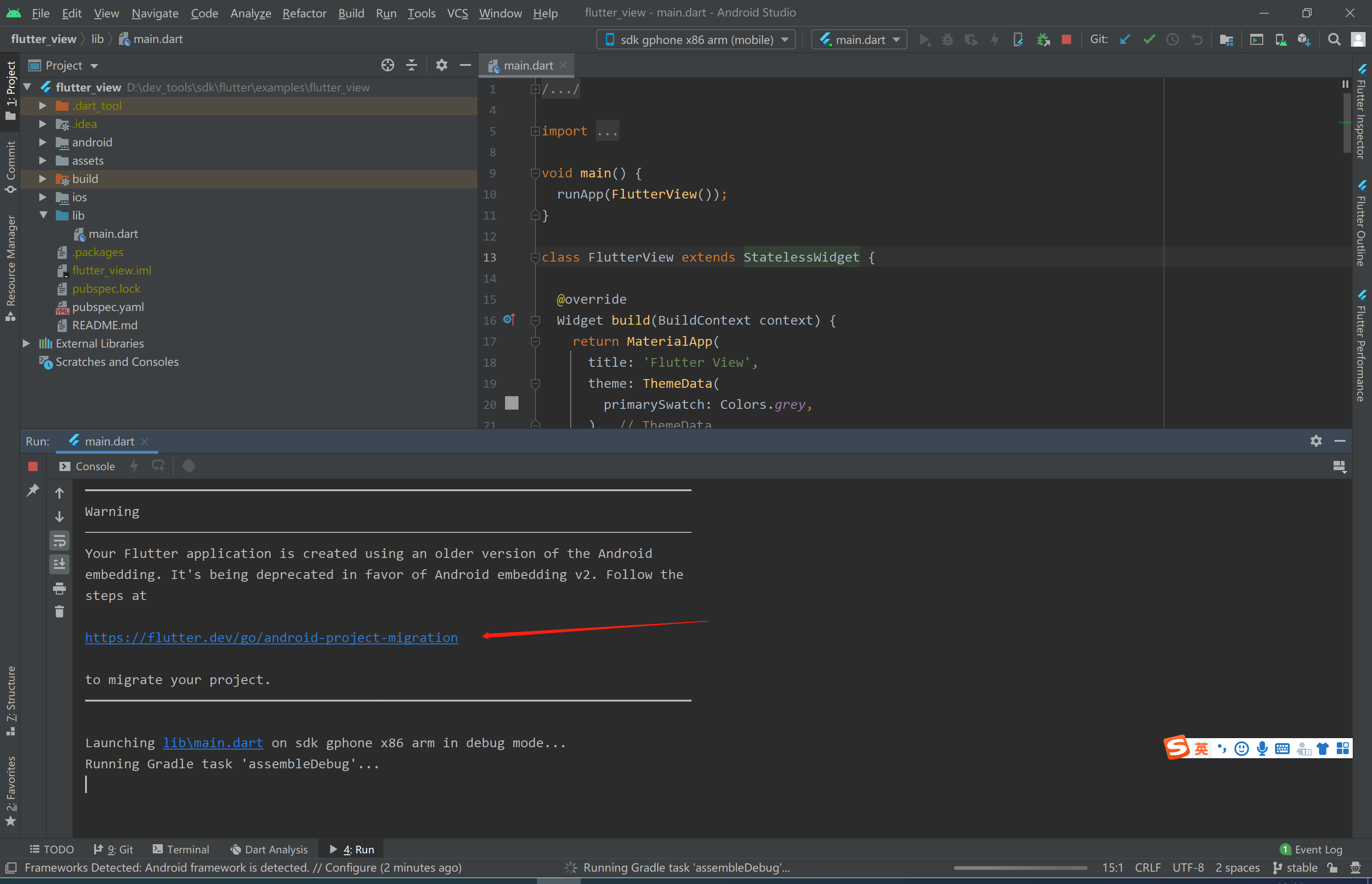Click Git Update Project arrow icon

pyautogui.click(x=1125, y=40)
